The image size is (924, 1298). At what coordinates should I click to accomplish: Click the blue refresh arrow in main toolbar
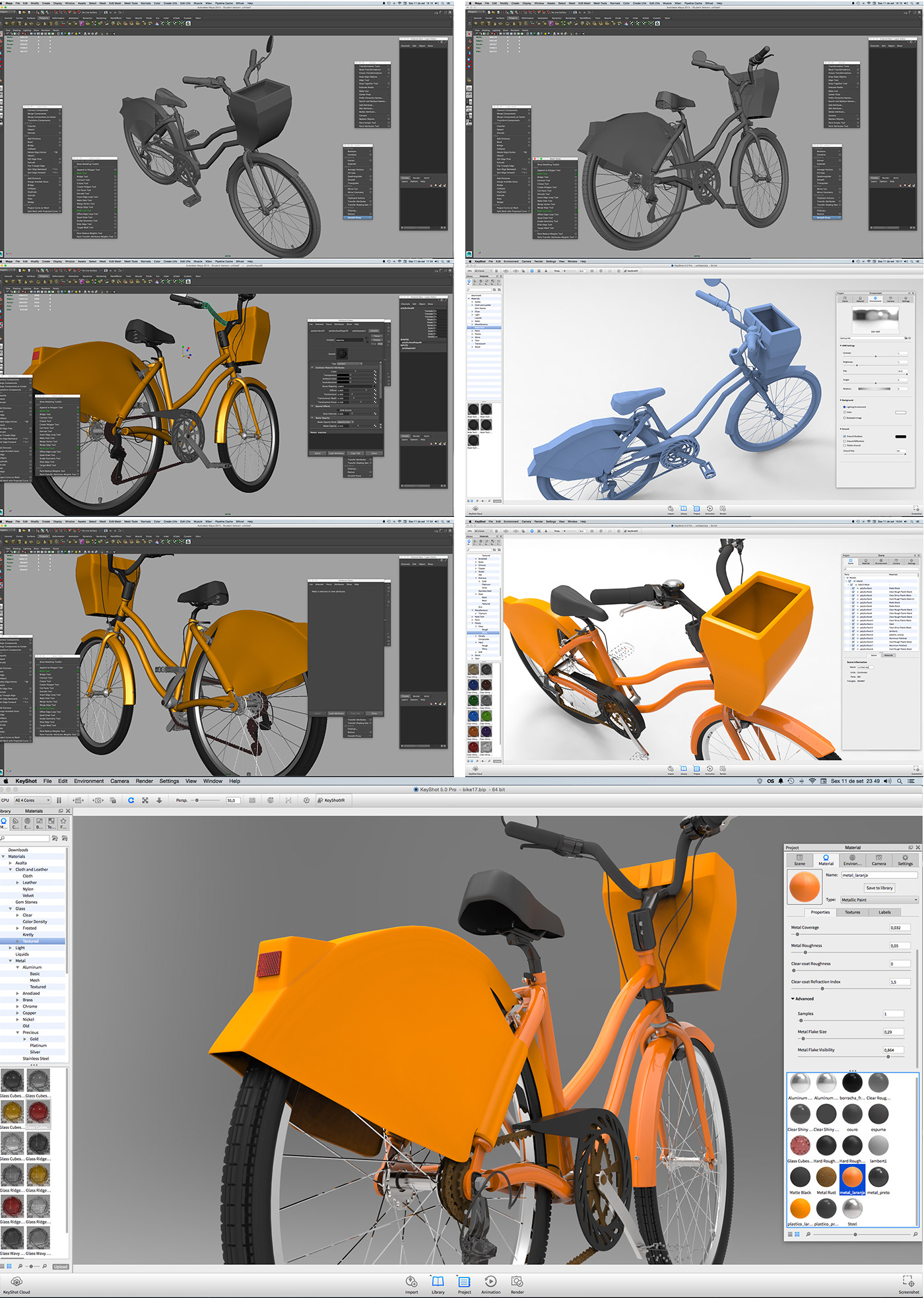(131, 800)
